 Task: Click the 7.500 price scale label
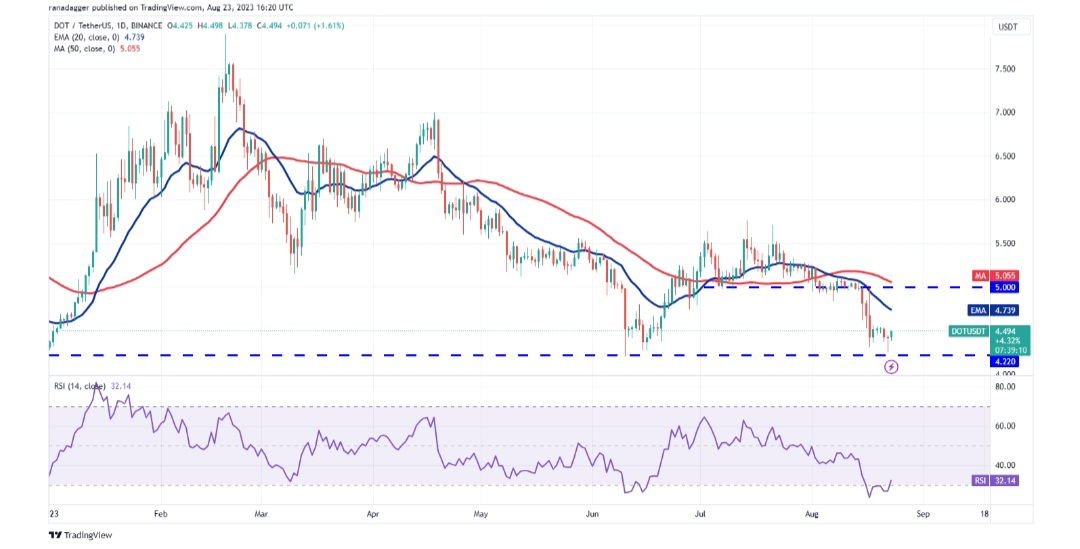(1007, 69)
